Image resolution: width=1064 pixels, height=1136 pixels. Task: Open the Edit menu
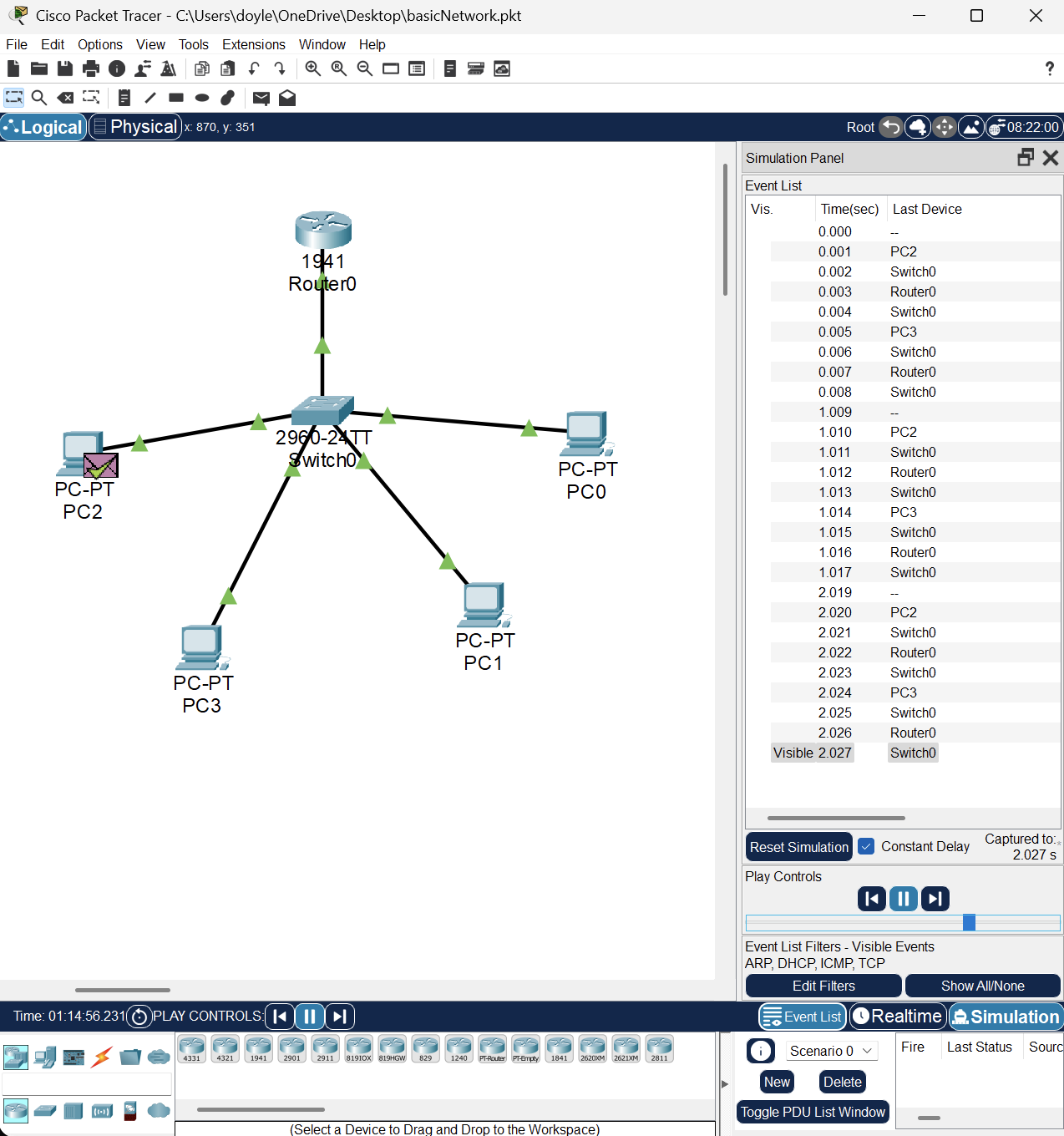tap(53, 44)
